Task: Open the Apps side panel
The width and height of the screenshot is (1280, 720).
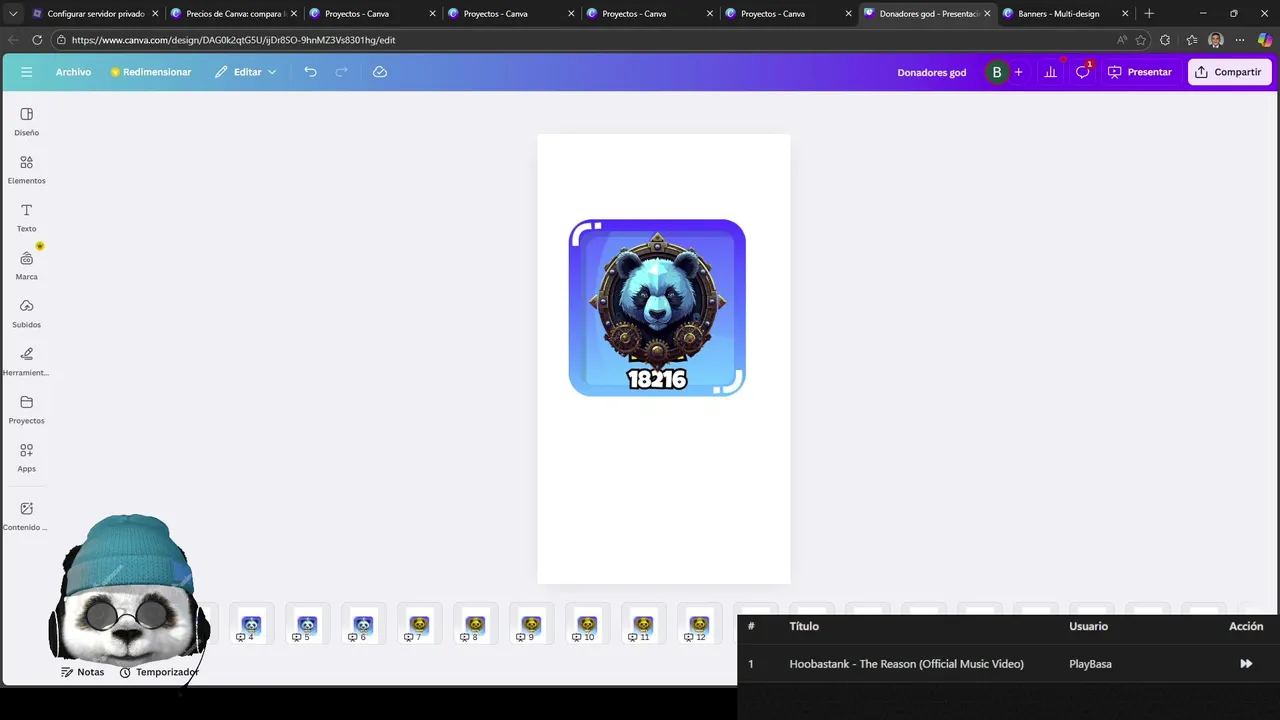Action: [x=27, y=458]
